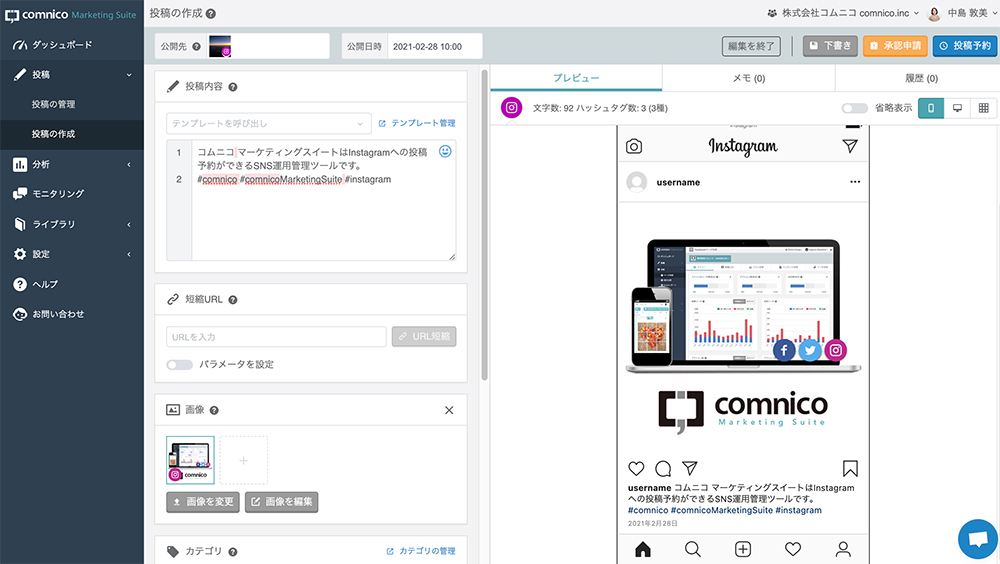Click the 画像を変更 button

pos(203,502)
